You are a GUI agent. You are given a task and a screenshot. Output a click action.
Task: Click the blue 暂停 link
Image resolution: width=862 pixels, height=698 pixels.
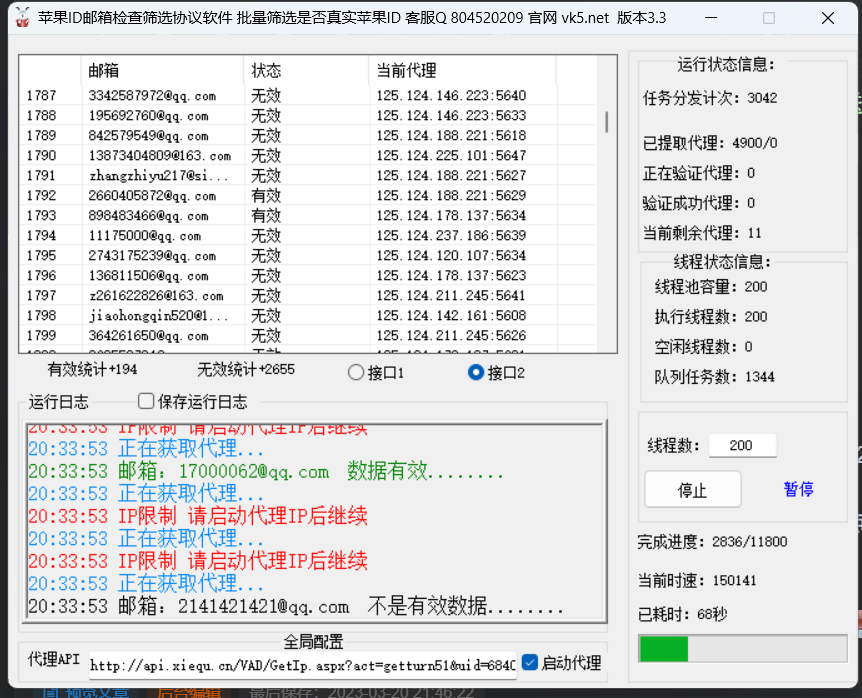pyautogui.click(x=798, y=489)
